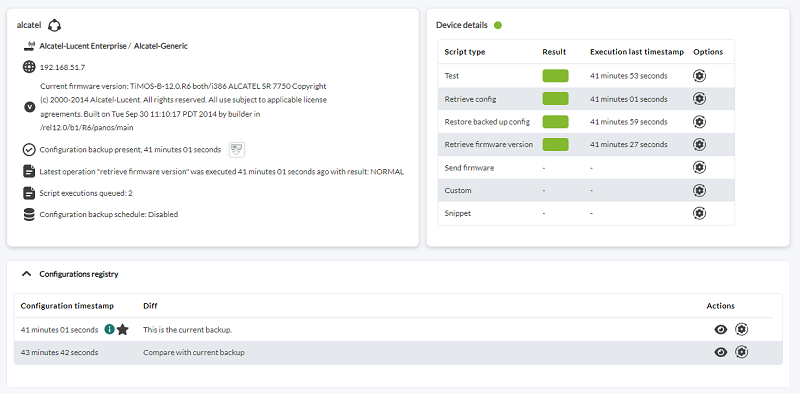
Task: Click the Script type column header
Action: [465, 52]
